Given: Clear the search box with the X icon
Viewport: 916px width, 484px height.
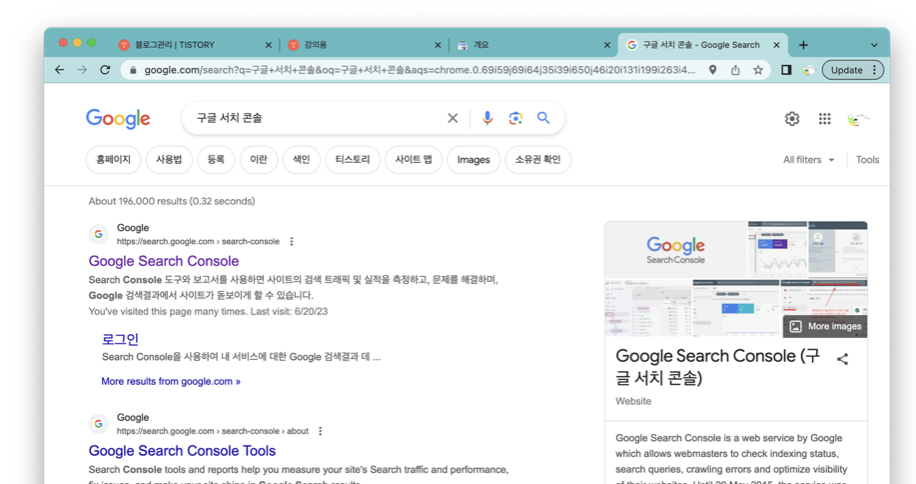Looking at the screenshot, I should tap(453, 119).
